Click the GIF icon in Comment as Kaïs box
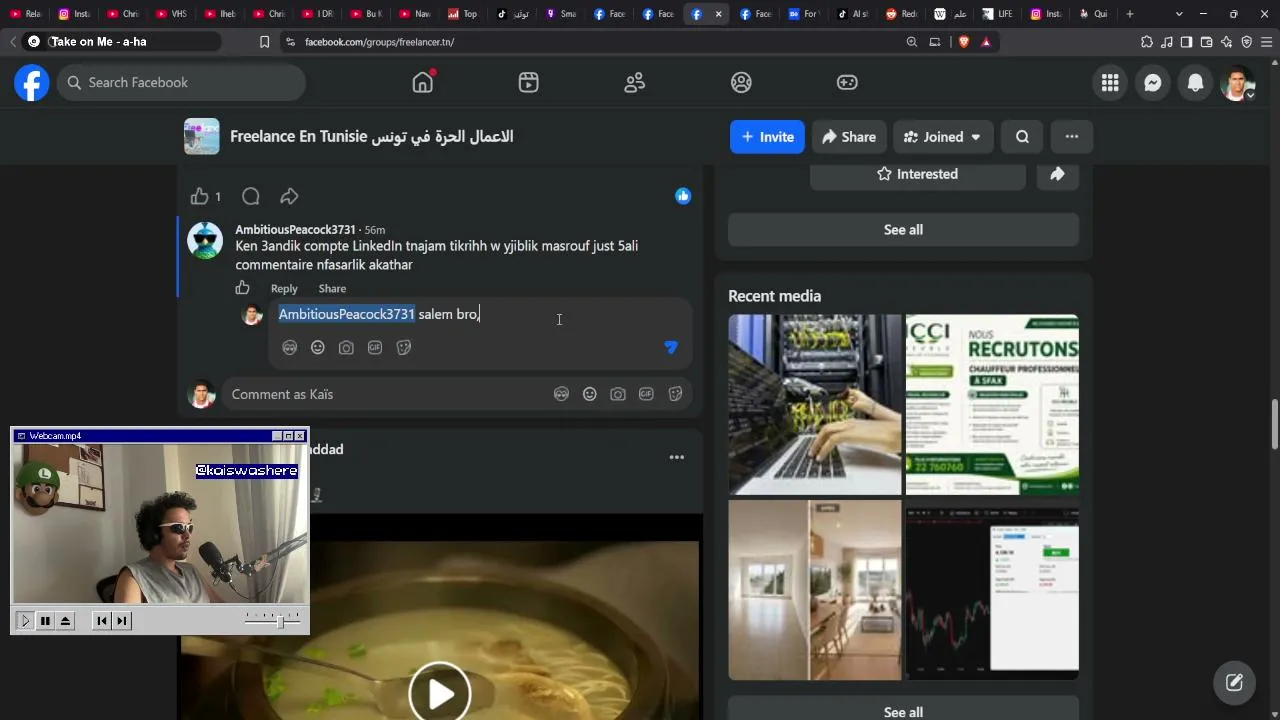The height and width of the screenshot is (720, 1280). [x=647, y=394]
